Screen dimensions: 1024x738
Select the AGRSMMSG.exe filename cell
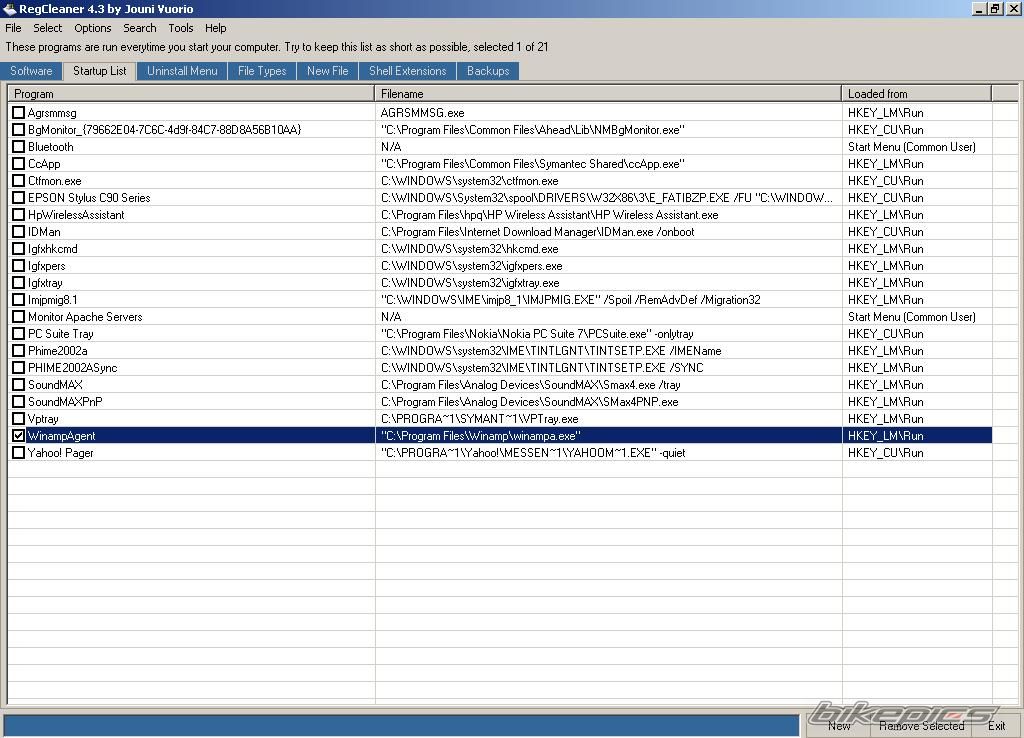click(x=609, y=113)
